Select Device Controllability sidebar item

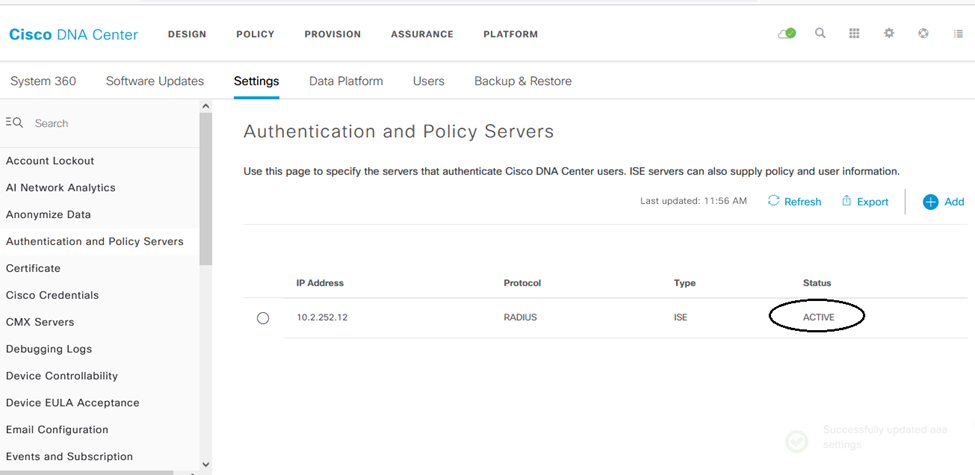(x=62, y=376)
